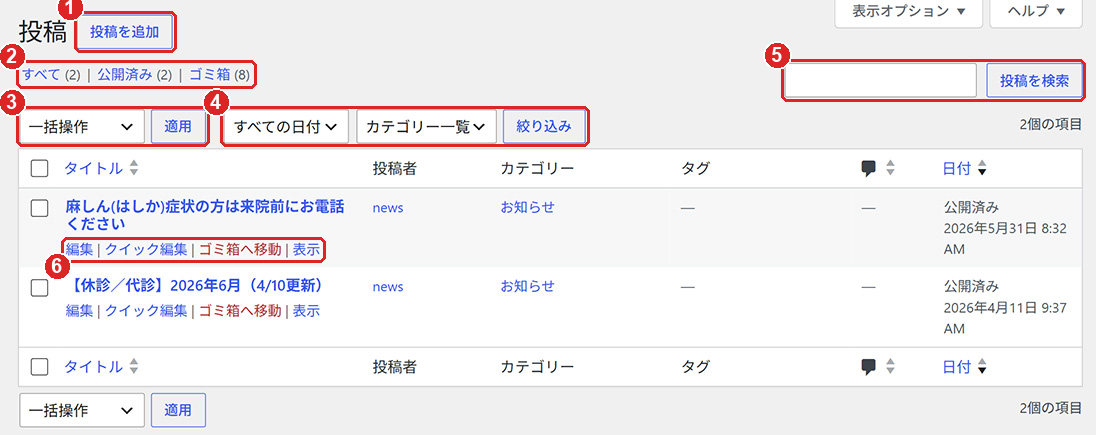Click sort arrows beside footer 日付 column
The image size is (1096, 435).
tap(982, 366)
